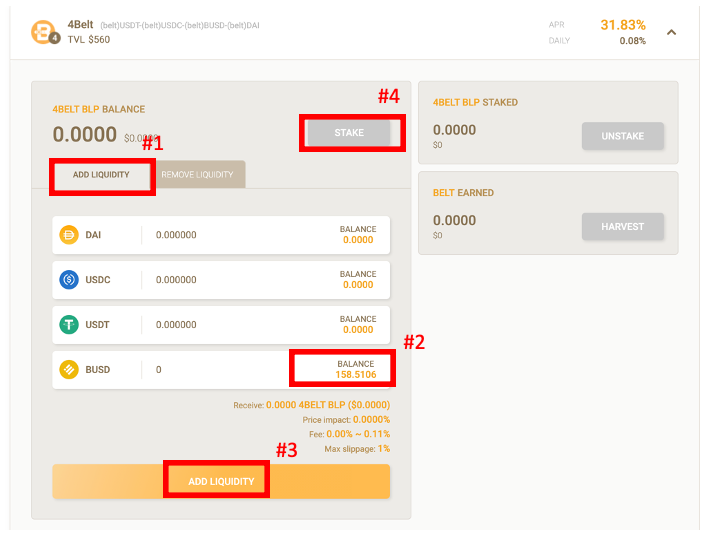Switch to the Add Liquidity tab
Screen dimensions: 715x537
coord(101,175)
